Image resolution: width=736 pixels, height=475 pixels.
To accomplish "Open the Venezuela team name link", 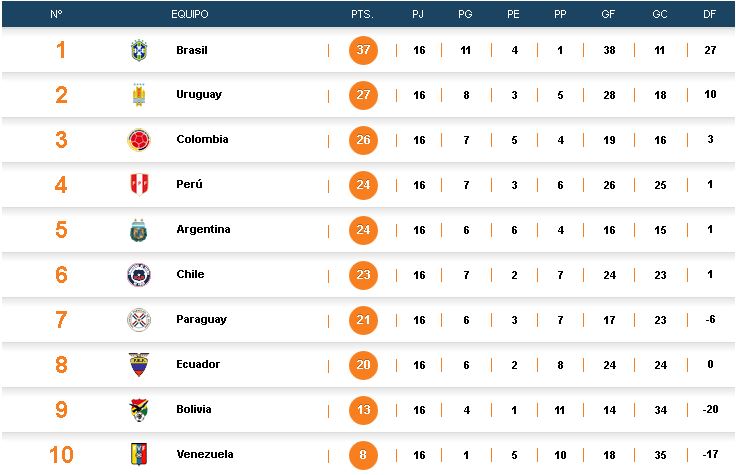I will tap(204, 454).
